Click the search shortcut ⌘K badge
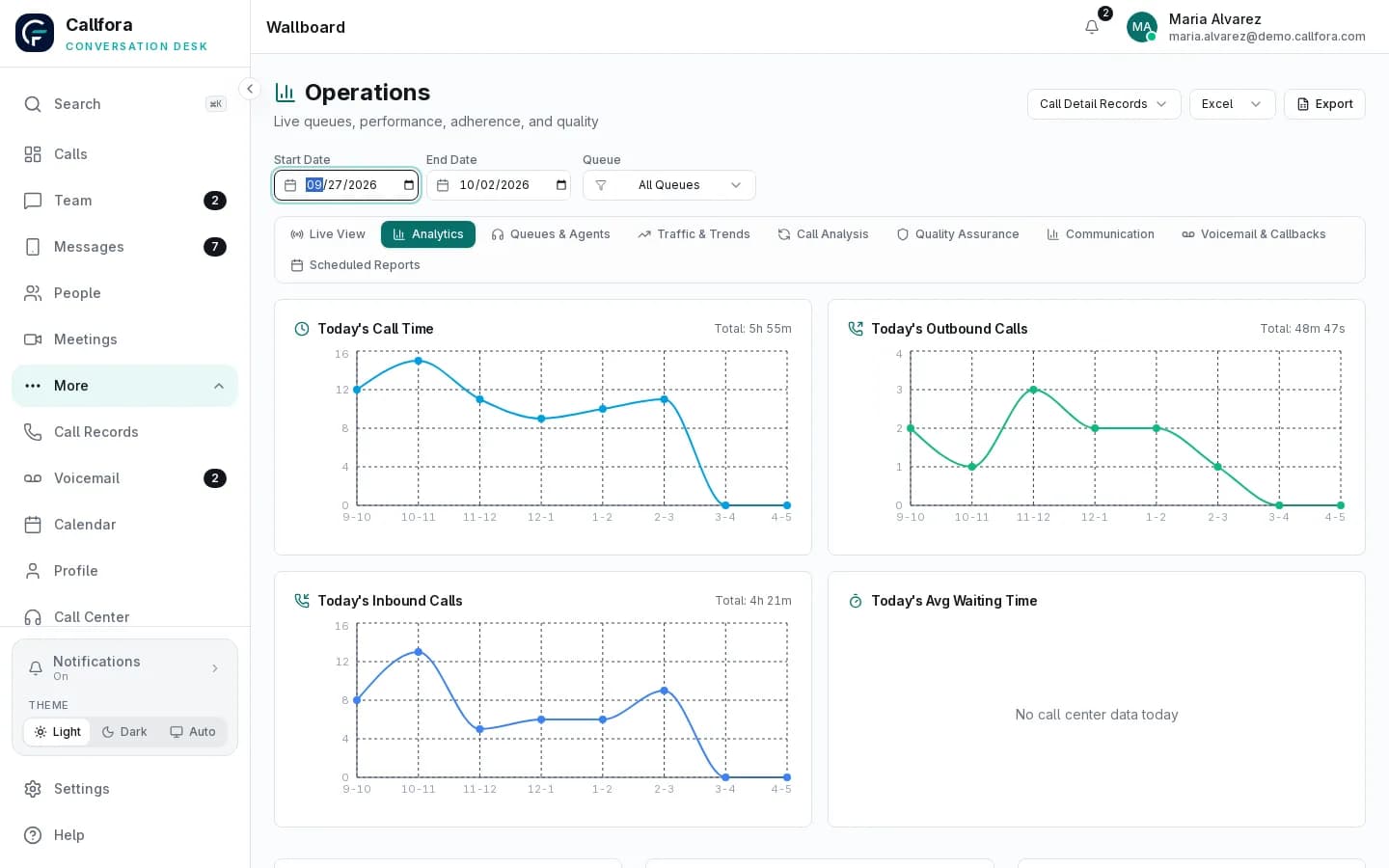Screen dimensions: 1389x868 [x=216, y=104]
